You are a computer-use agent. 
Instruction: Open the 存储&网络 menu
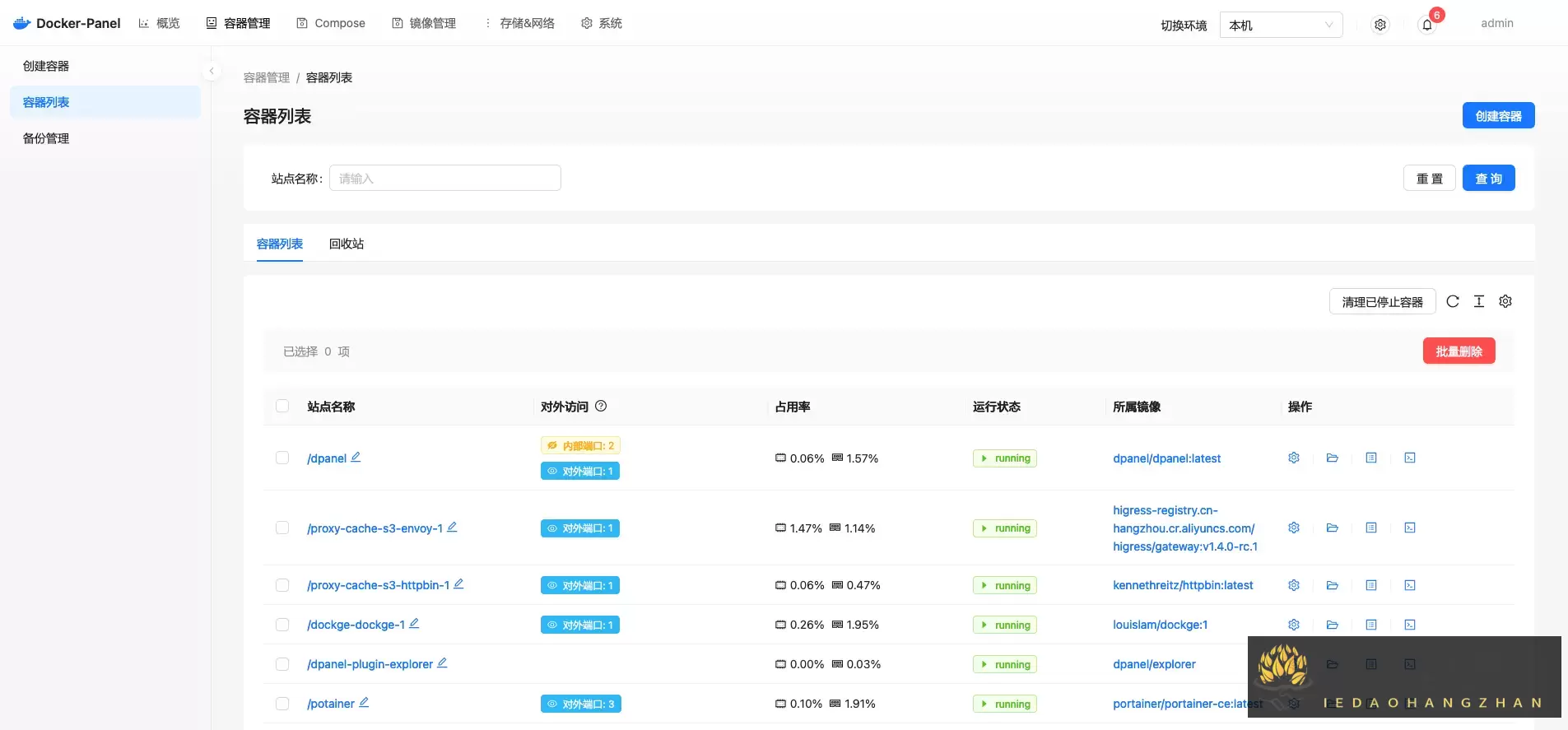point(519,23)
